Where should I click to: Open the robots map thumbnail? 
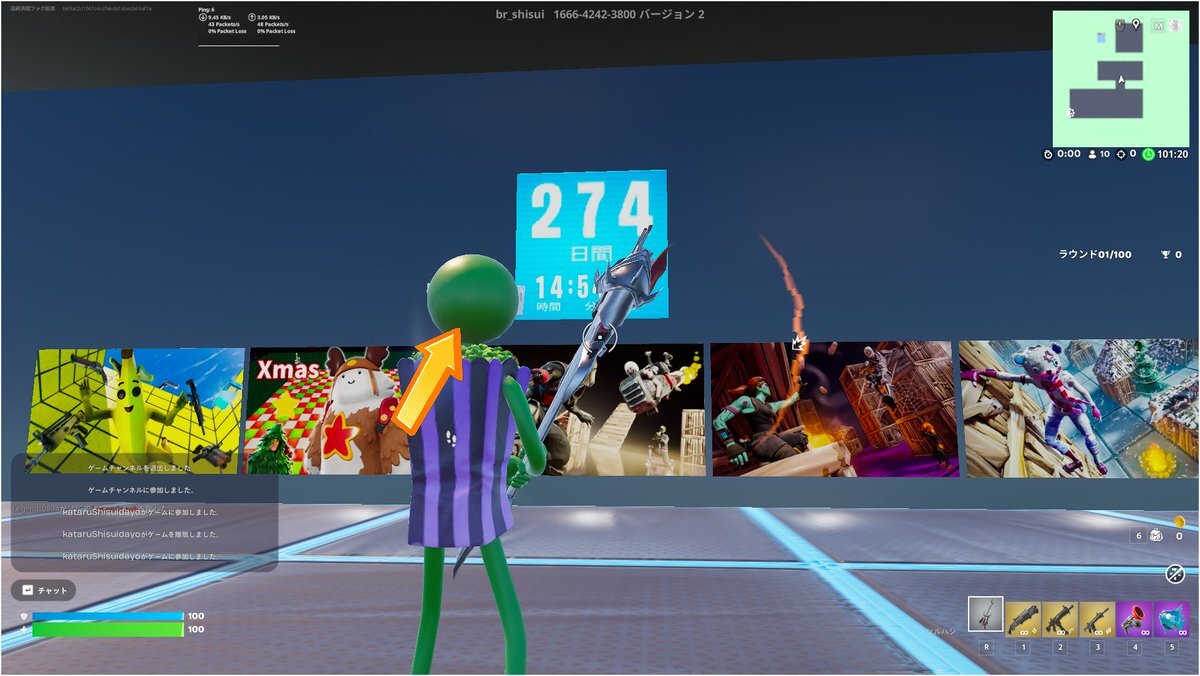(610, 412)
